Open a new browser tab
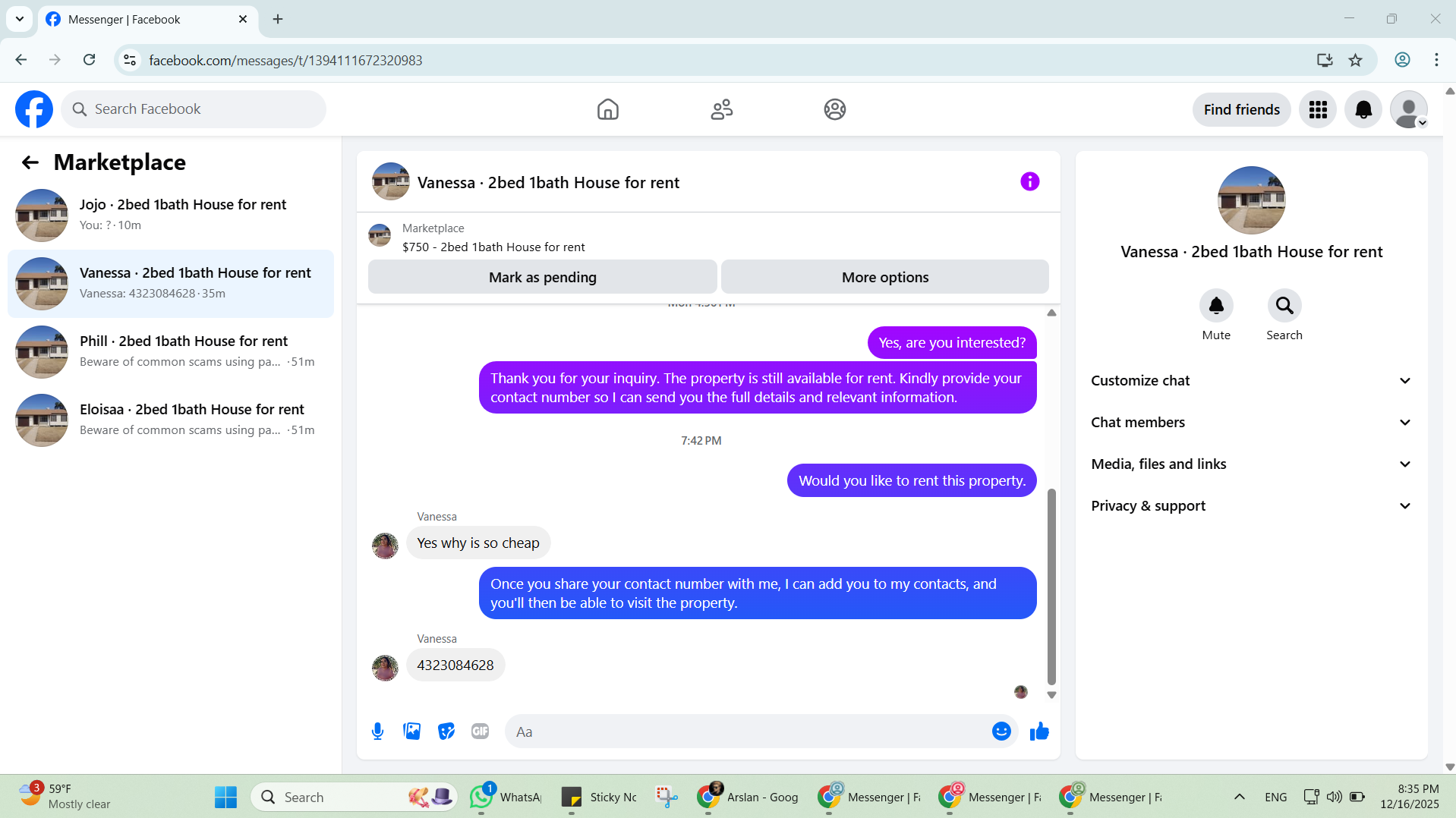The height and width of the screenshot is (818, 1456). 278,19
